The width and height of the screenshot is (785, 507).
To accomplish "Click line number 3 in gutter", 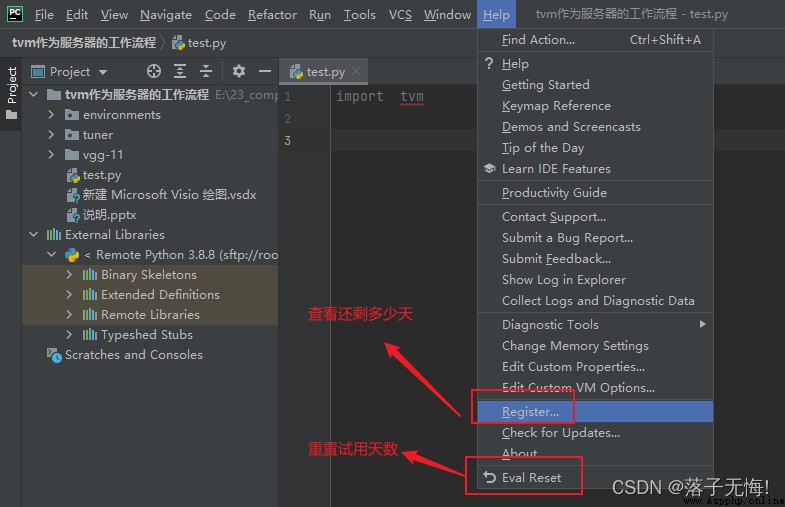I will 287,141.
